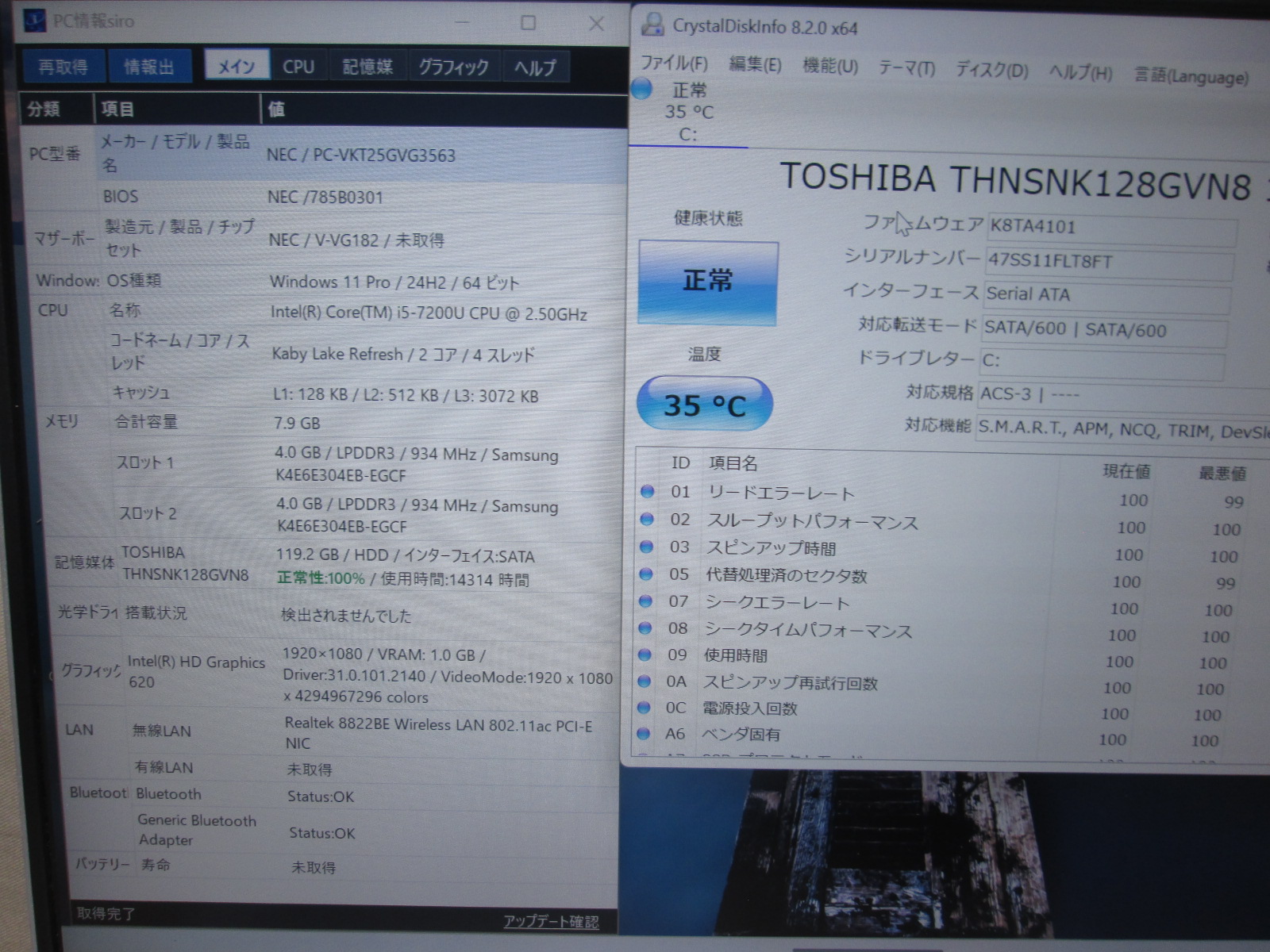Open the 言語(Language) menu
Viewport: 1270px width, 952px height.
coord(1191,76)
